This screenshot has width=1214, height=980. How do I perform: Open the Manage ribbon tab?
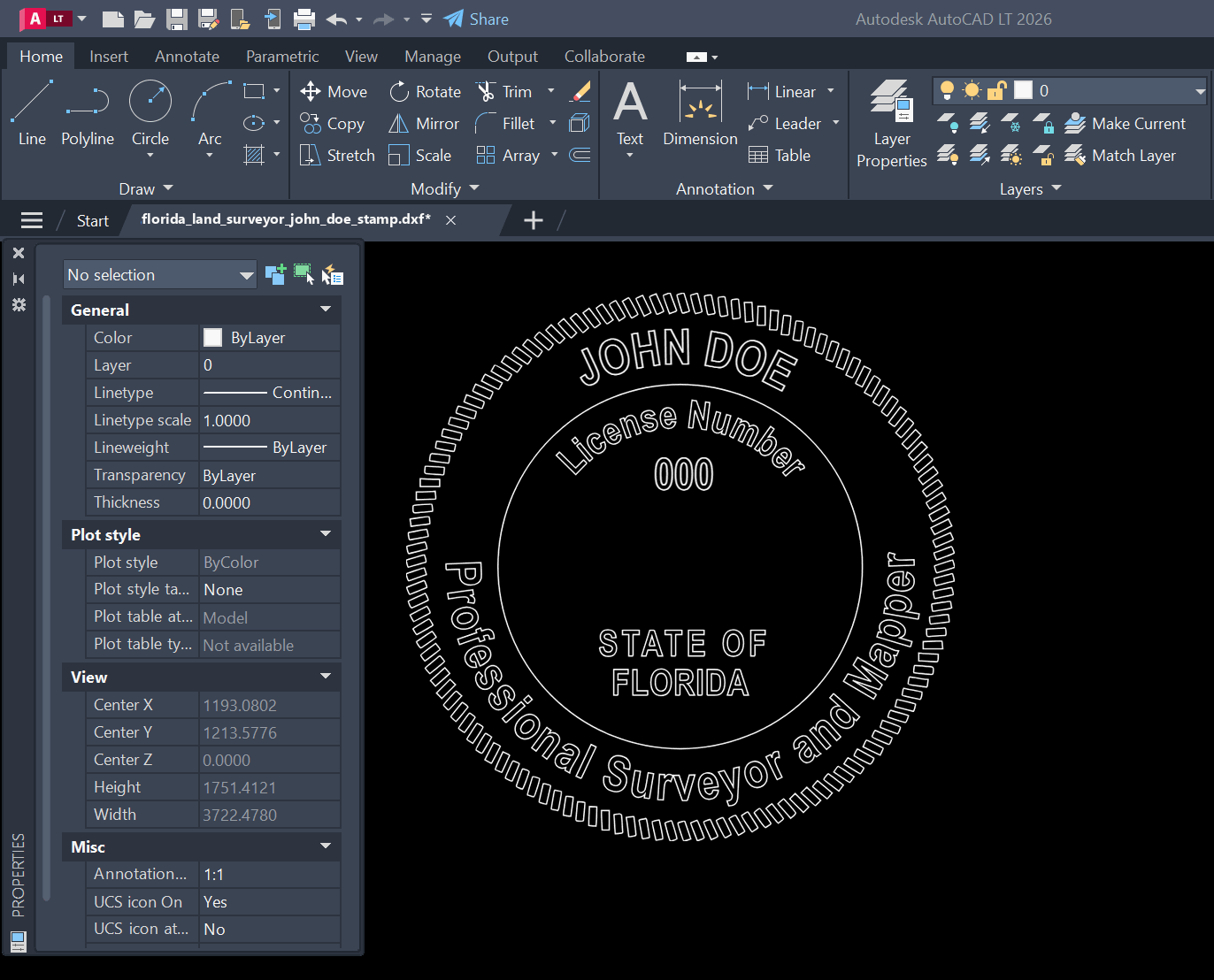[x=433, y=56]
